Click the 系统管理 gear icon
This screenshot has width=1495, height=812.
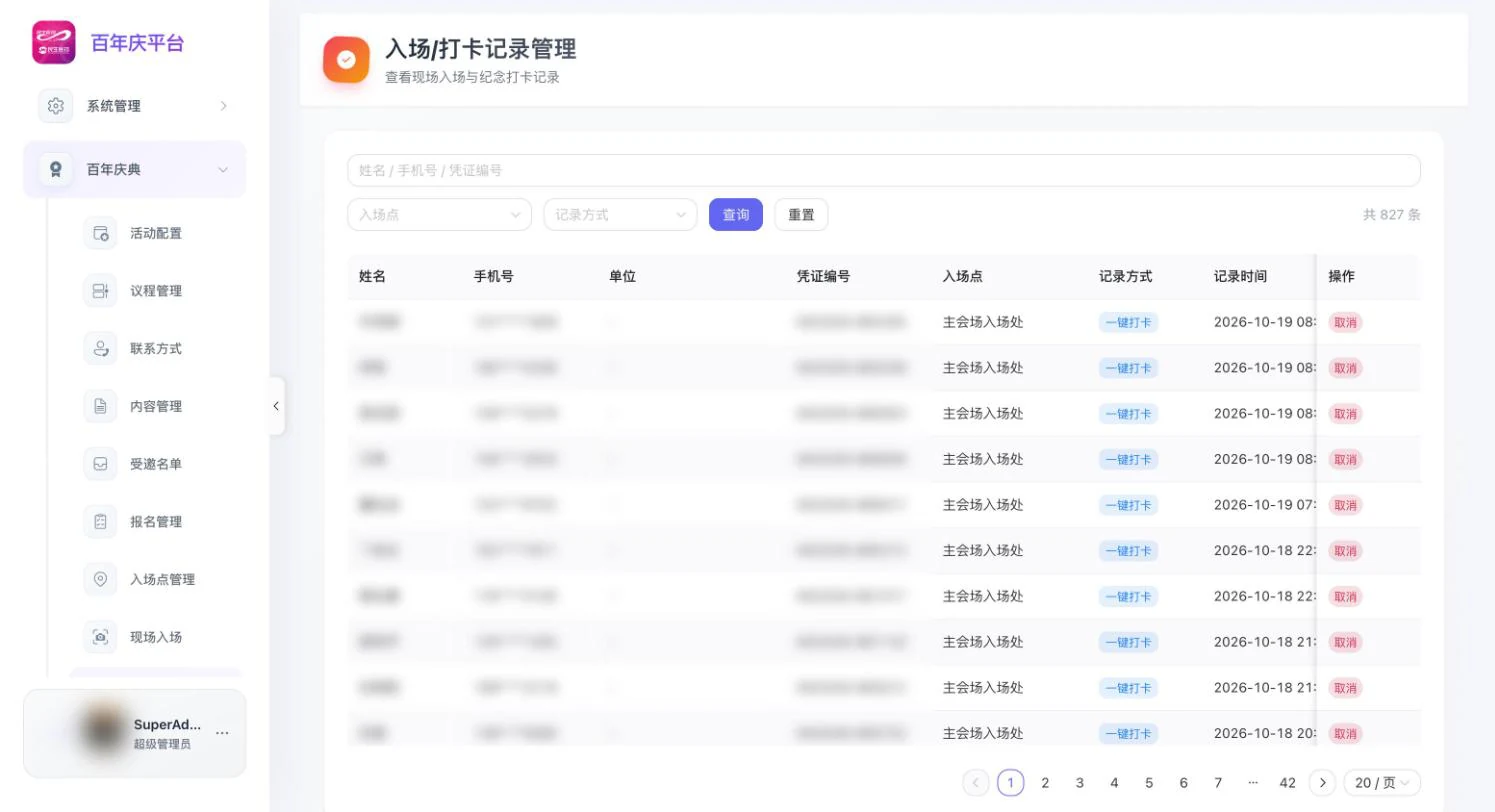tap(56, 106)
